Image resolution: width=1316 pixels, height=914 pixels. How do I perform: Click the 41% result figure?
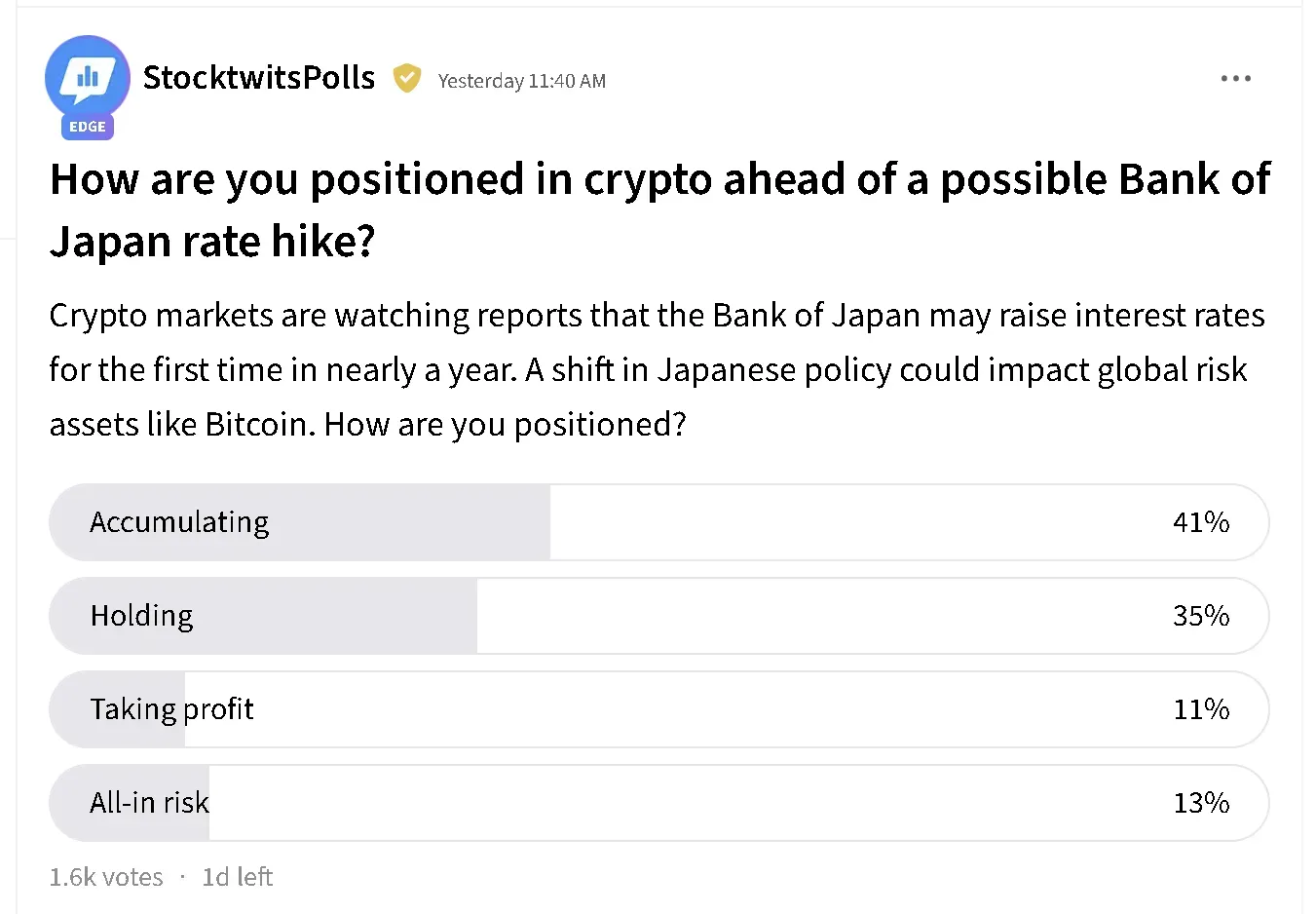(1200, 522)
